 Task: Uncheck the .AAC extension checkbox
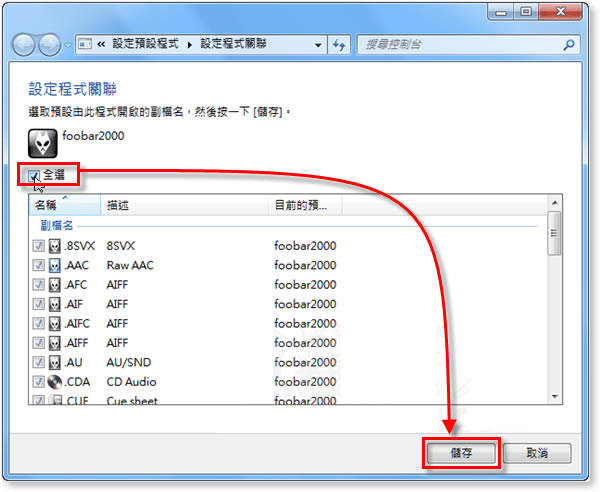coord(38,266)
